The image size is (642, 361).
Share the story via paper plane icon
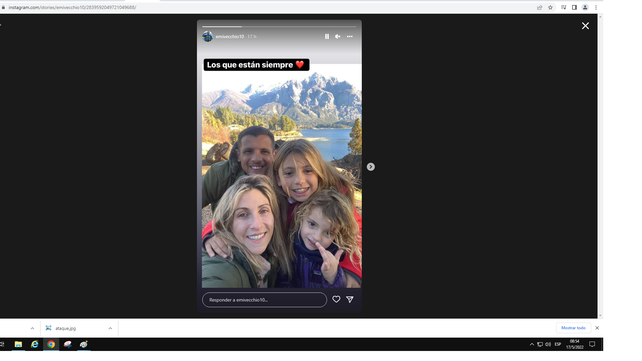tap(350, 300)
